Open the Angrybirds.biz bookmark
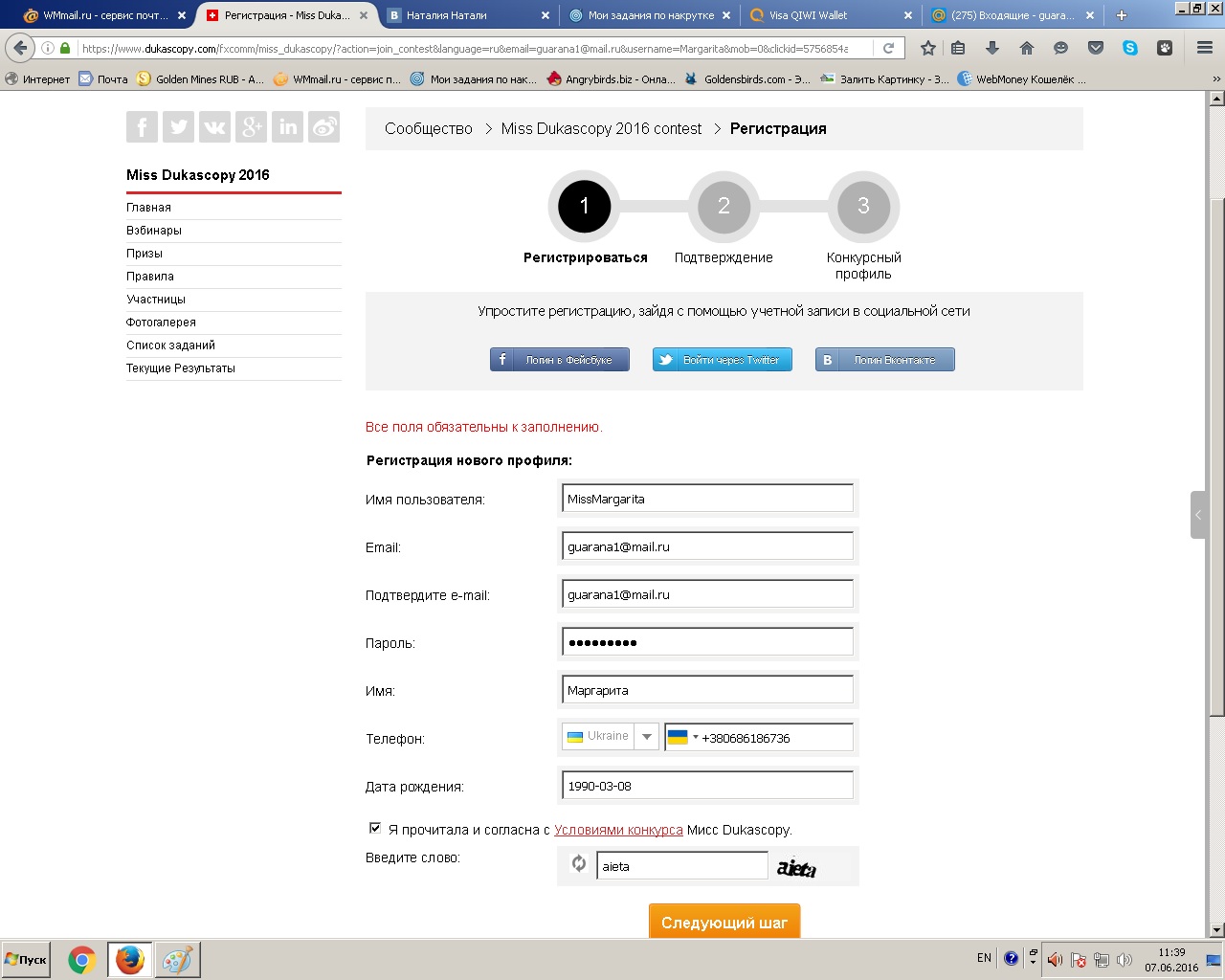This screenshot has width=1225, height=980. (612, 79)
